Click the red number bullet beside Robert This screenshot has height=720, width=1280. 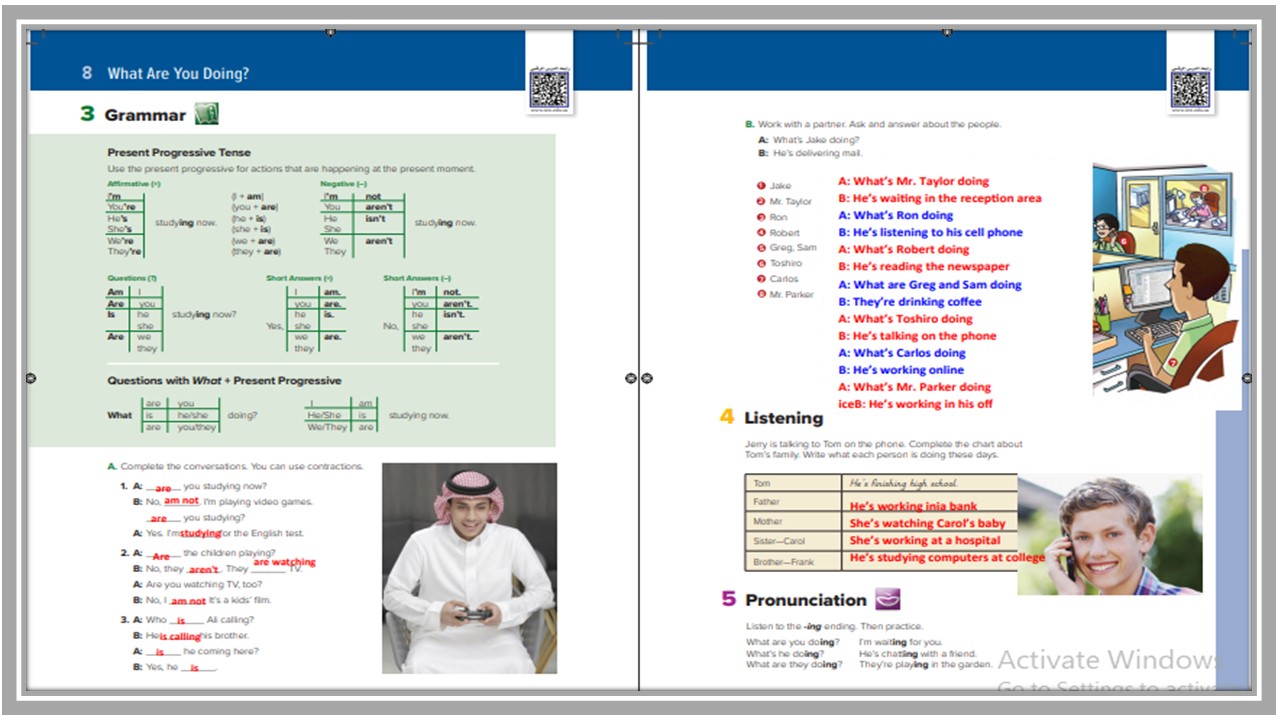pos(761,232)
